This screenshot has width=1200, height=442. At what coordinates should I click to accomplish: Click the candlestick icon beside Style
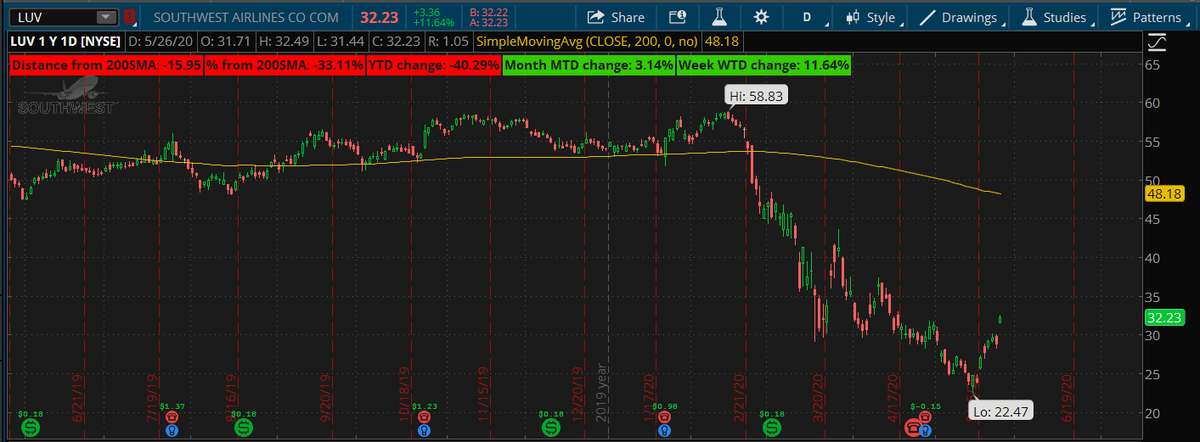(852, 17)
